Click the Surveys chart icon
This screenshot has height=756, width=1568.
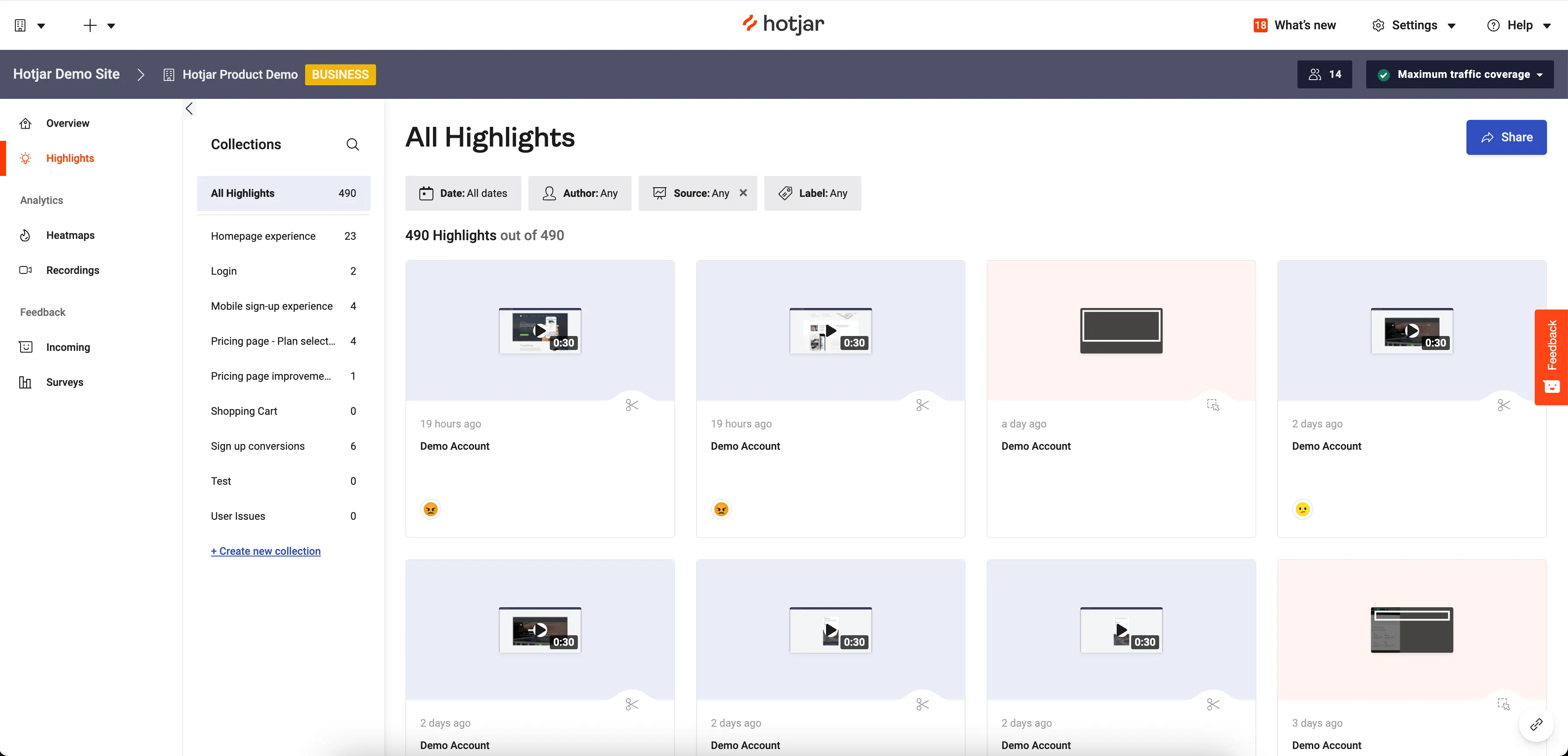click(x=25, y=382)
